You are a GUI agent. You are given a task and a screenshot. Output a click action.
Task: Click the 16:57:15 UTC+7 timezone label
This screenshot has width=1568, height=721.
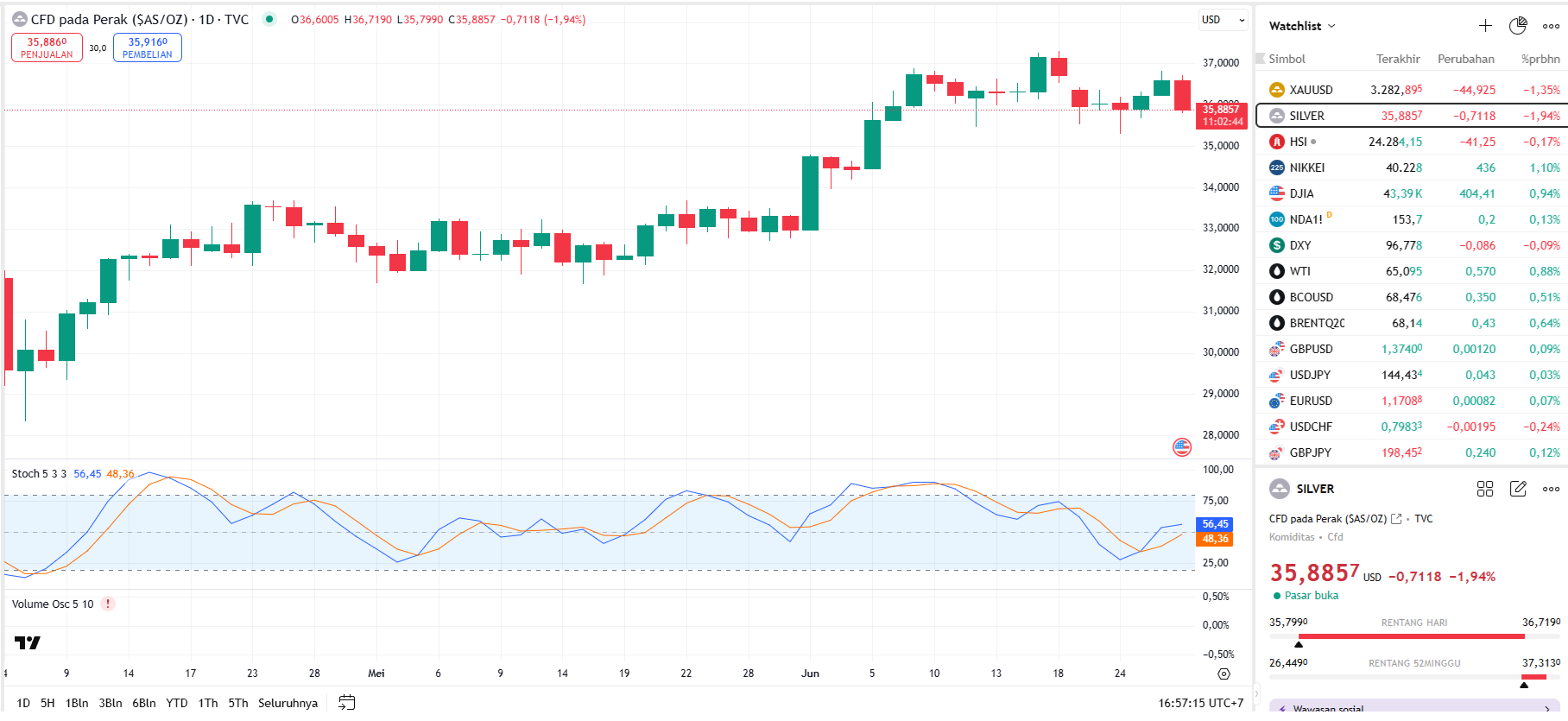tap(1200, 703)
